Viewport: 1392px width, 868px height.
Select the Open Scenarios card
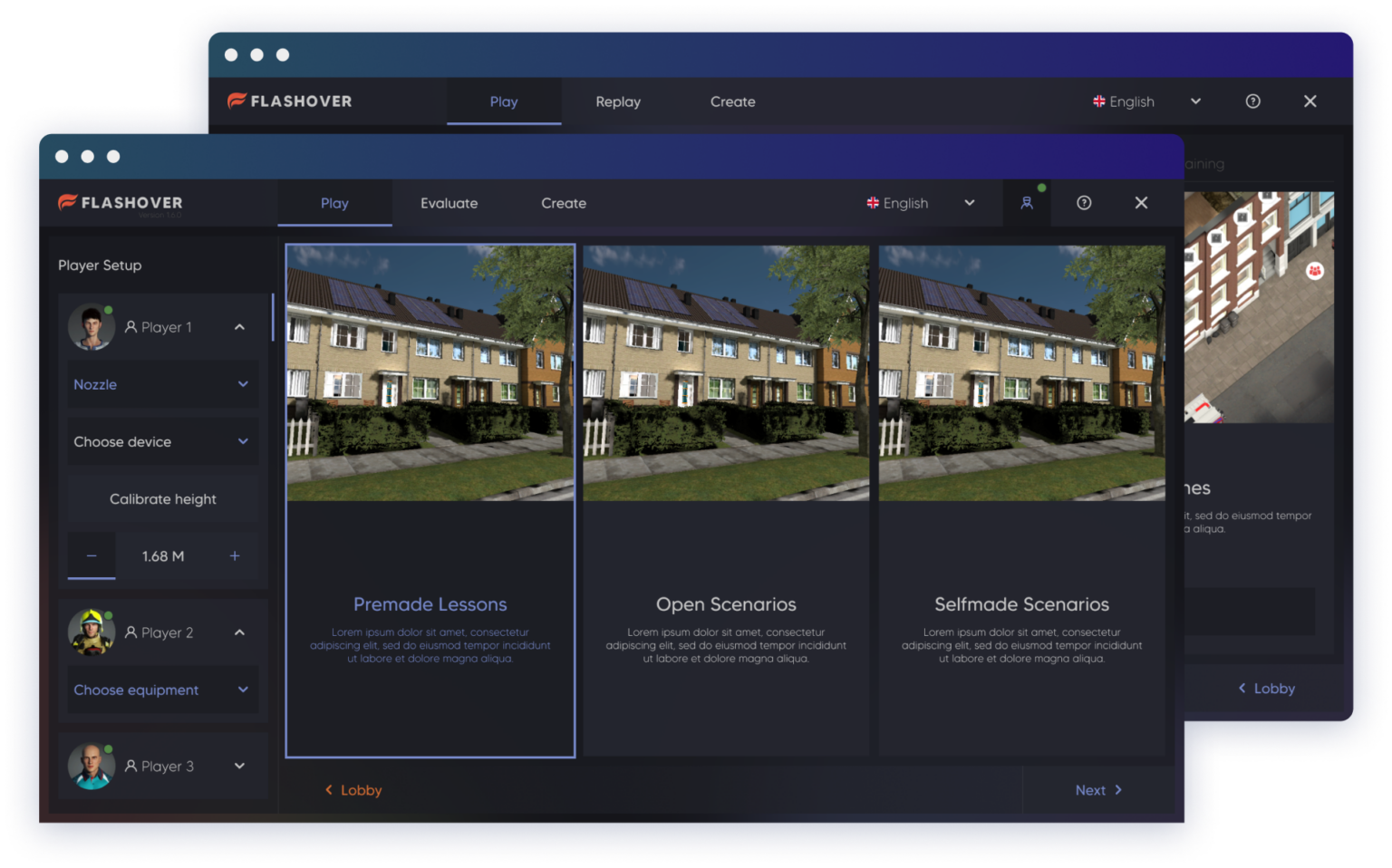coord(725,500)
